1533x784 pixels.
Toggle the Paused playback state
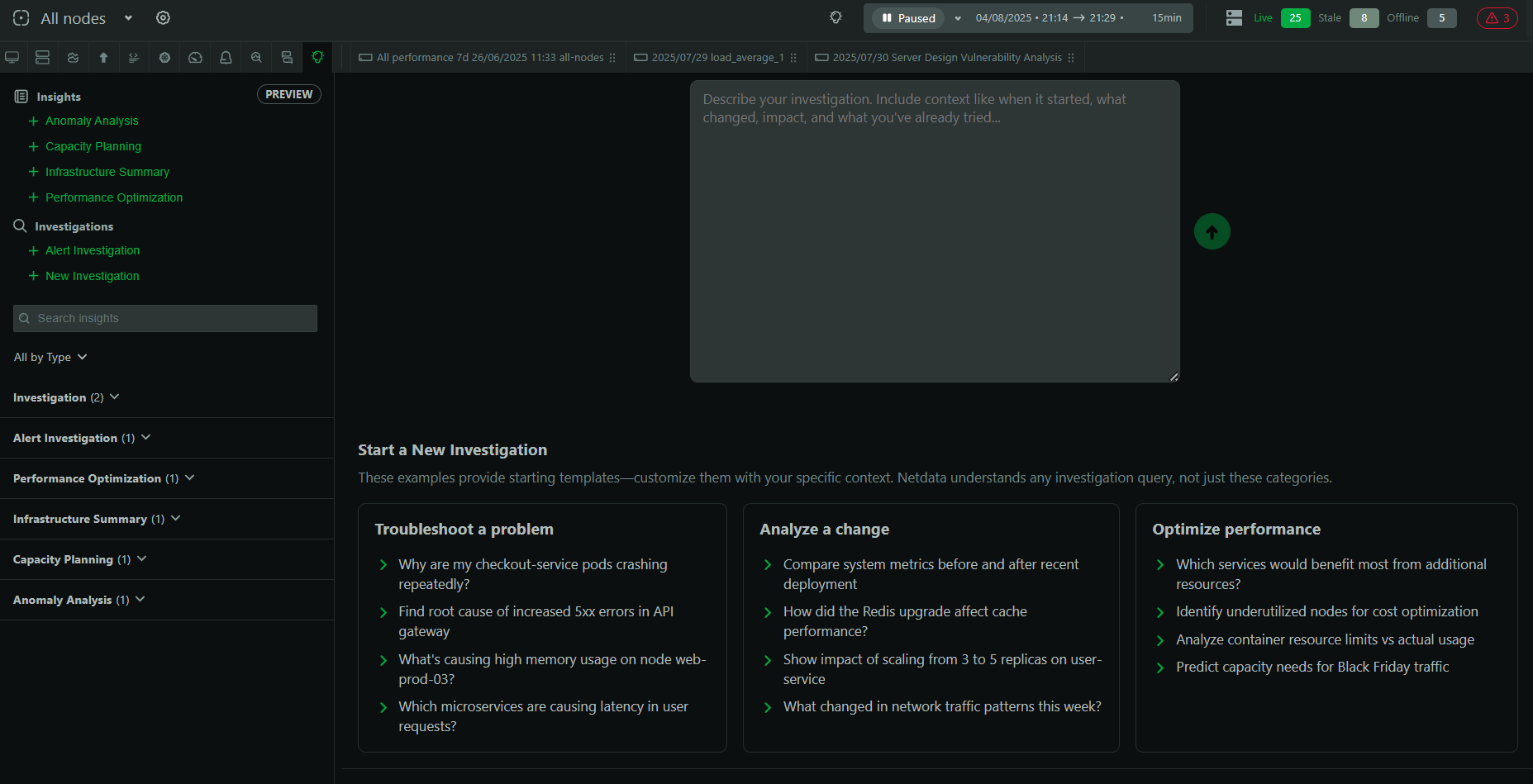[908, 18]
